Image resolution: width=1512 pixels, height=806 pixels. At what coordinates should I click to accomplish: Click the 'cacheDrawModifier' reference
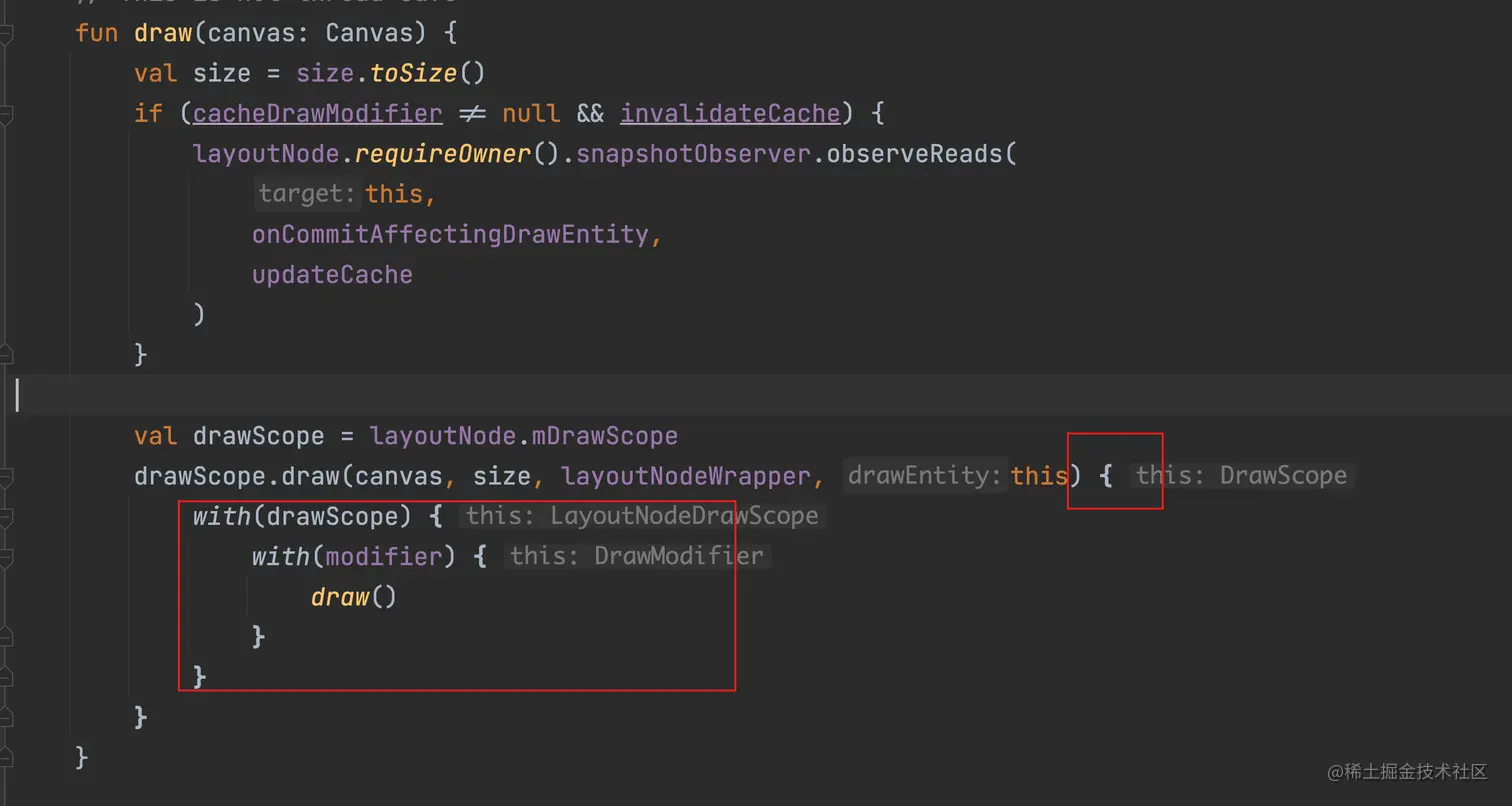coord(318,113)
